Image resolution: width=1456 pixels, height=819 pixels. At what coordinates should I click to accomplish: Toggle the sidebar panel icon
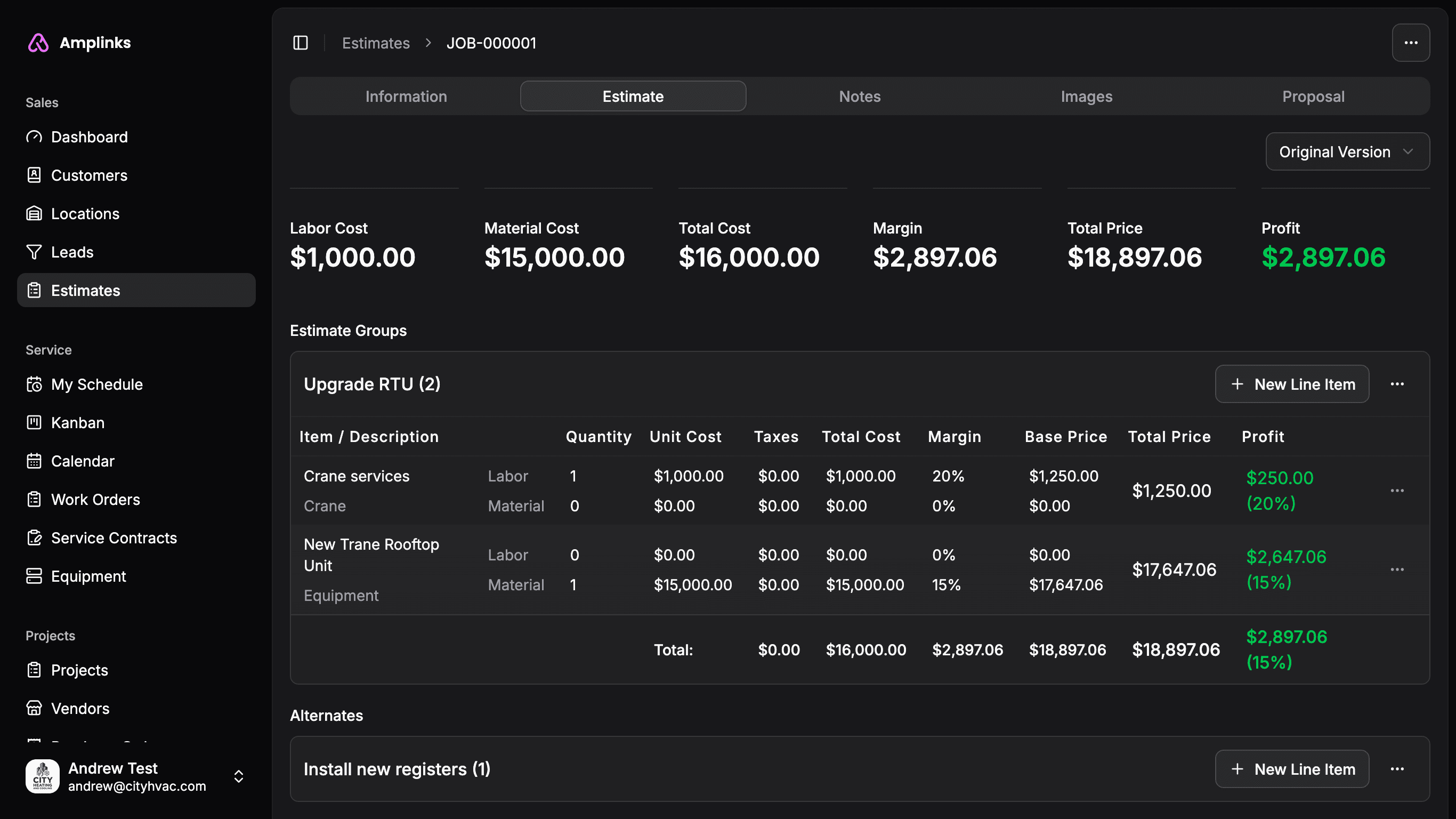pos(300,43)
